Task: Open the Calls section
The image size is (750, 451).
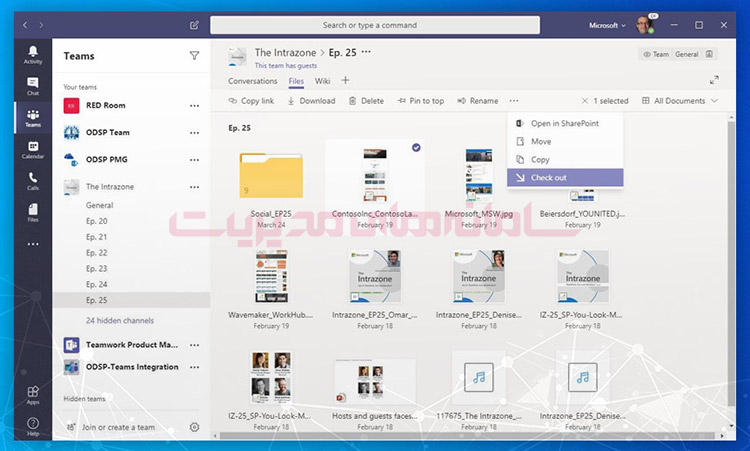Action: [33, 181]
